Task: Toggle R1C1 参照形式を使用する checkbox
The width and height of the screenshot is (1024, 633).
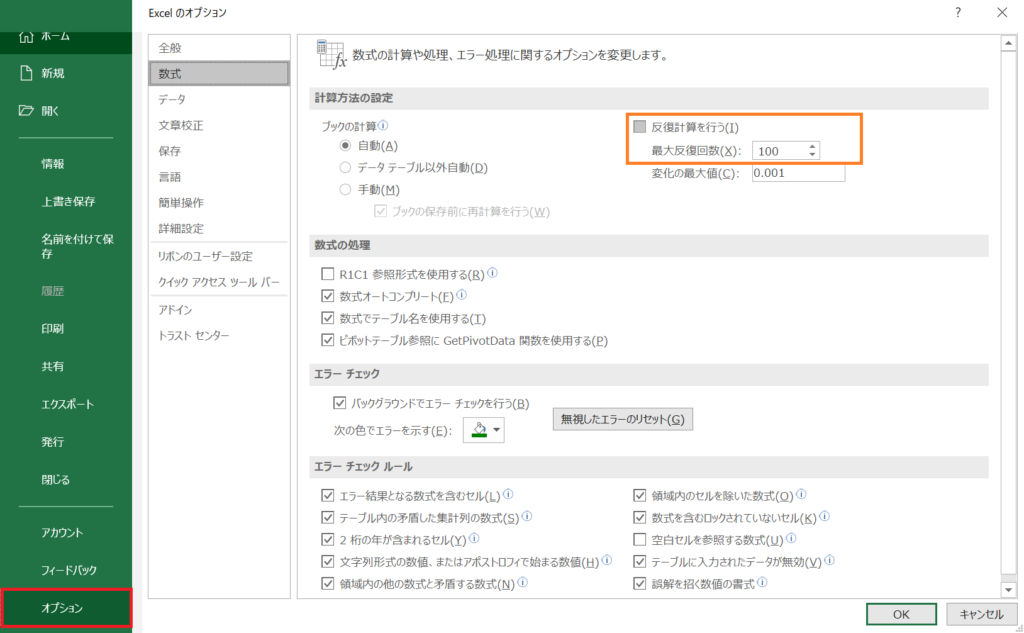Action: pos(328,274)
